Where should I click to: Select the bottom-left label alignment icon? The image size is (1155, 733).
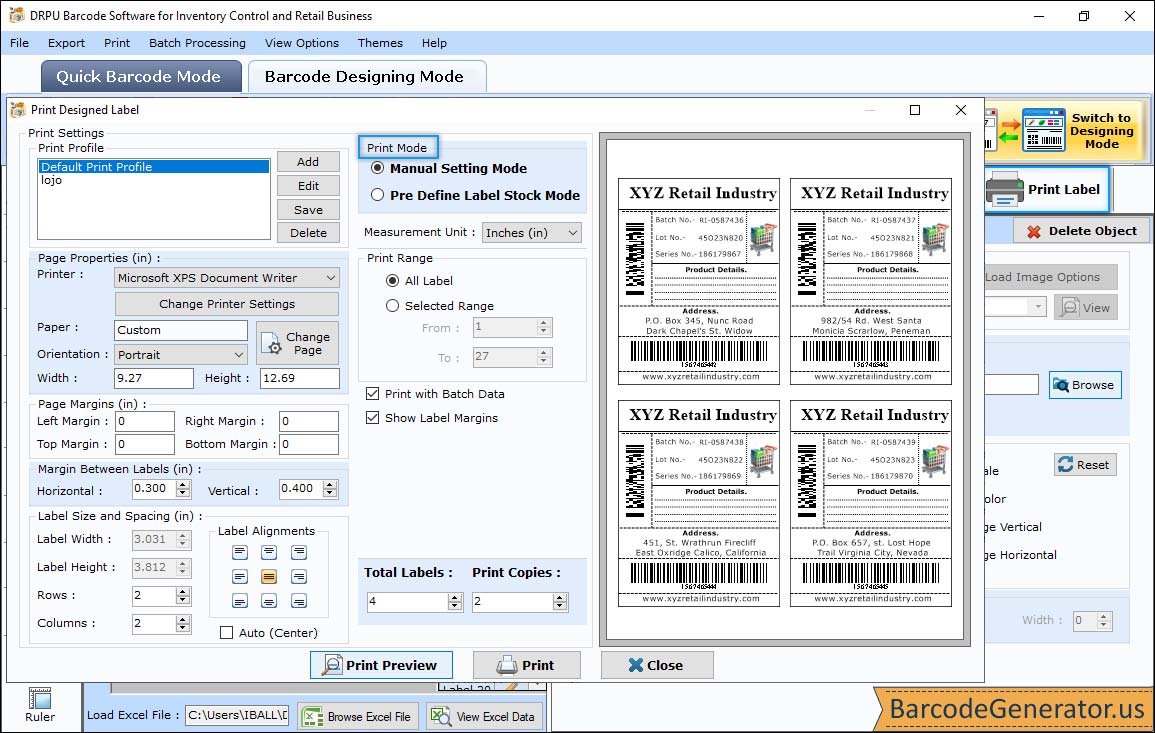click(x=240, y=601)
